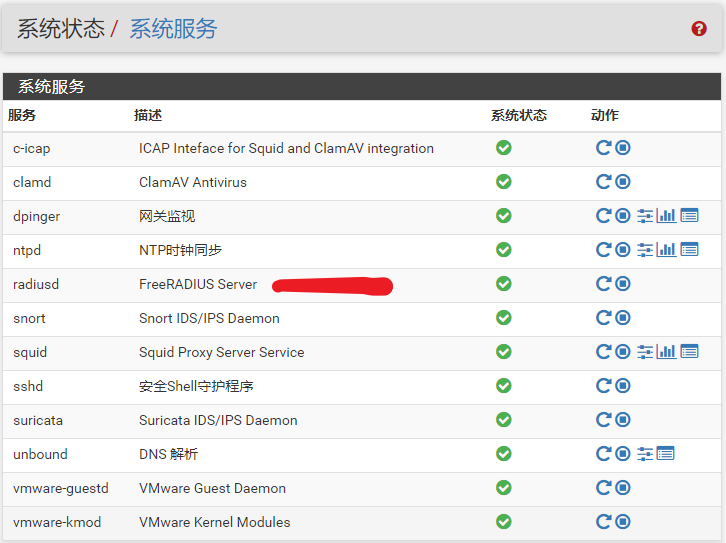View ntpd related log entries icon

tap(689, 250)
